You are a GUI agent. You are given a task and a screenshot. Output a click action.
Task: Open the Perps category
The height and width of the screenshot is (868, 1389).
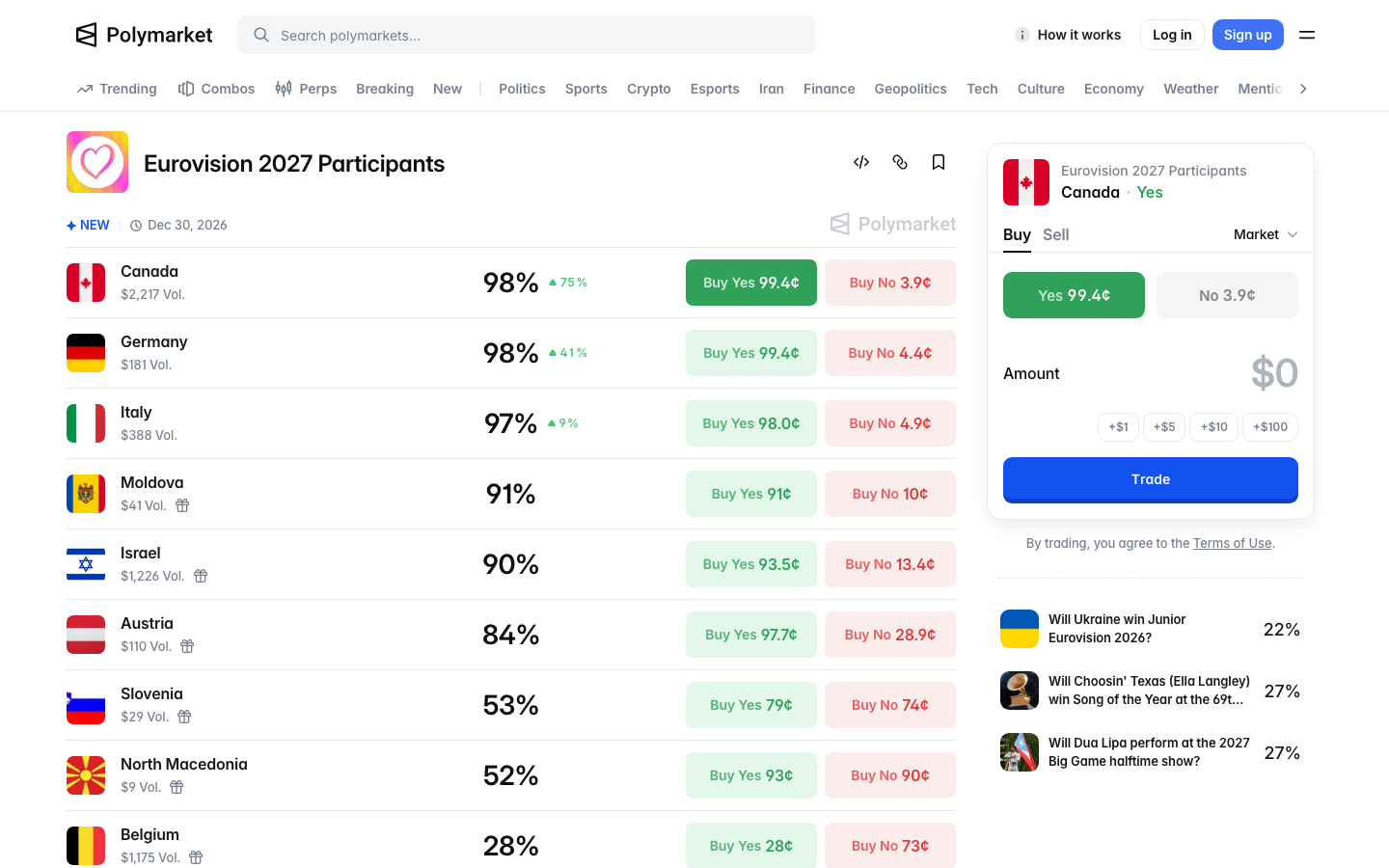(x=306, y=89)
